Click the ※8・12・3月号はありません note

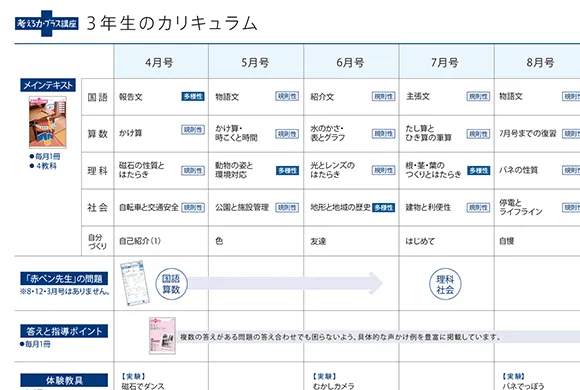pyautogui.click(x=65, y=292)
